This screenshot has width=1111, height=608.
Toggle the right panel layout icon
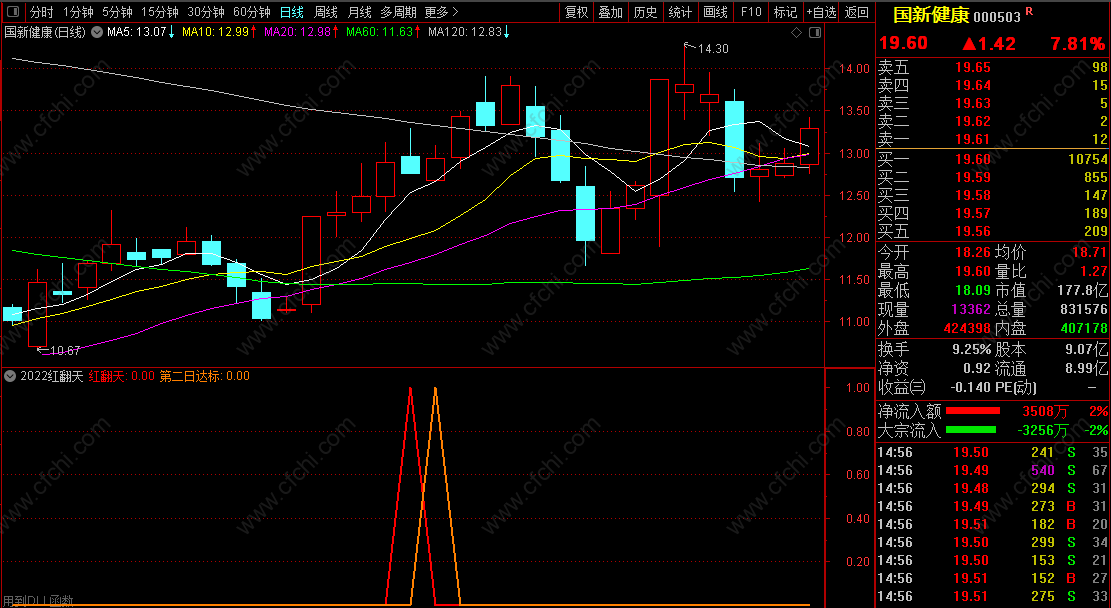point(815,33)
